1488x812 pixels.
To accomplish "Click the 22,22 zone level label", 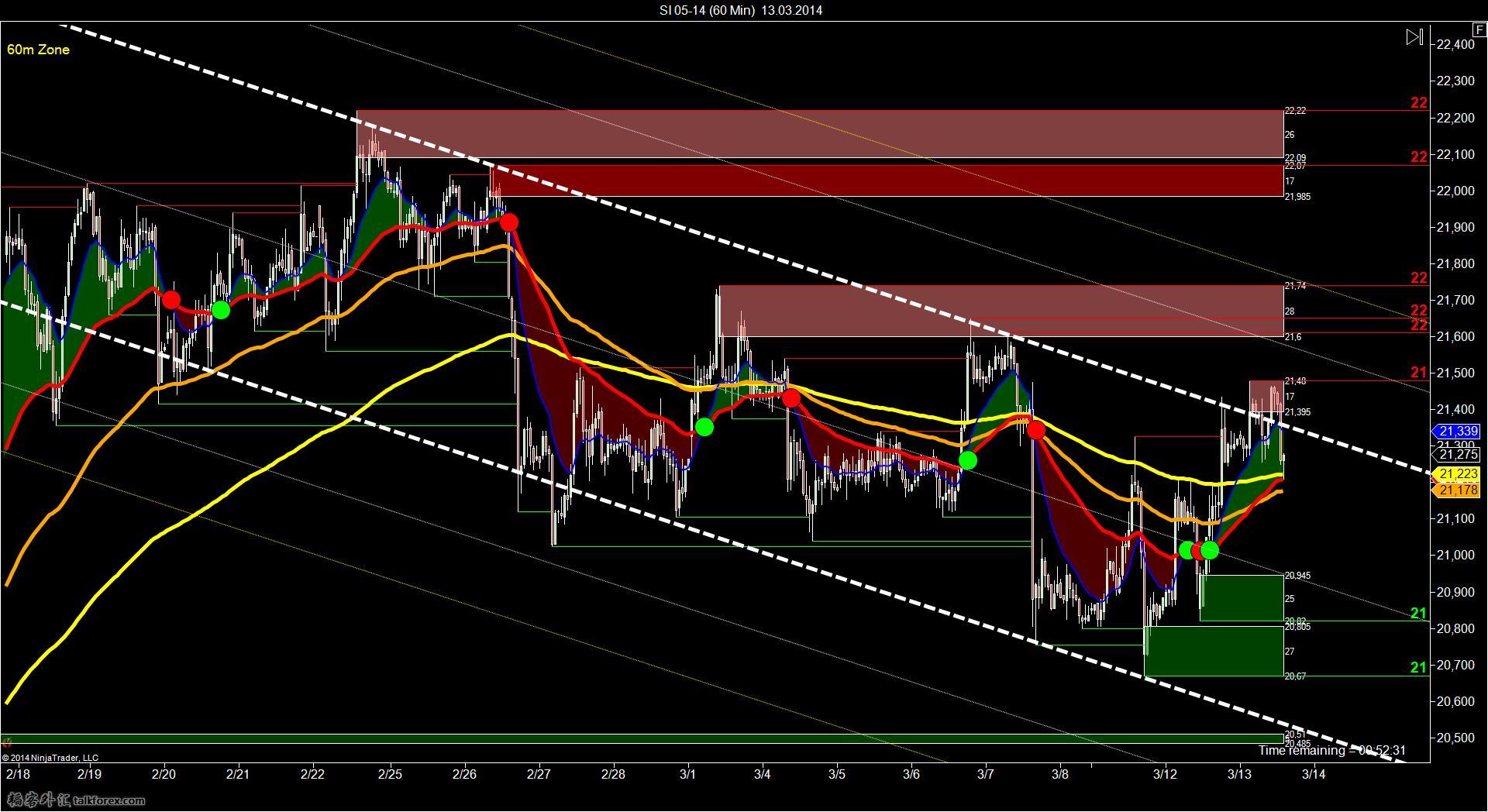I will coord(1295,111).
